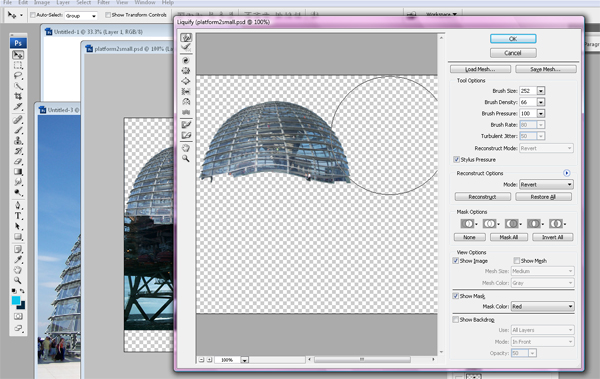Select the Crop tool in Photoshop toolbox
This screenshot has width=600, height=379.
tap(18, 96)
